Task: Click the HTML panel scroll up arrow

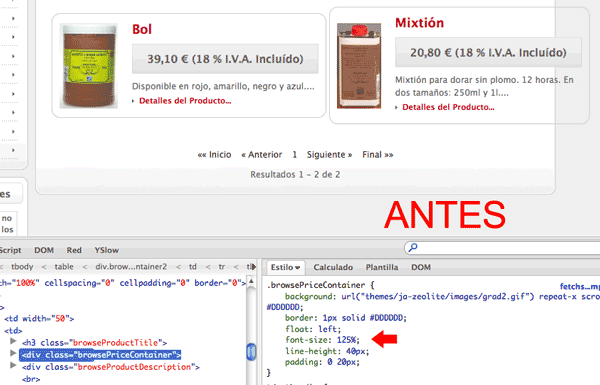Action: click(x=251, y=281)
